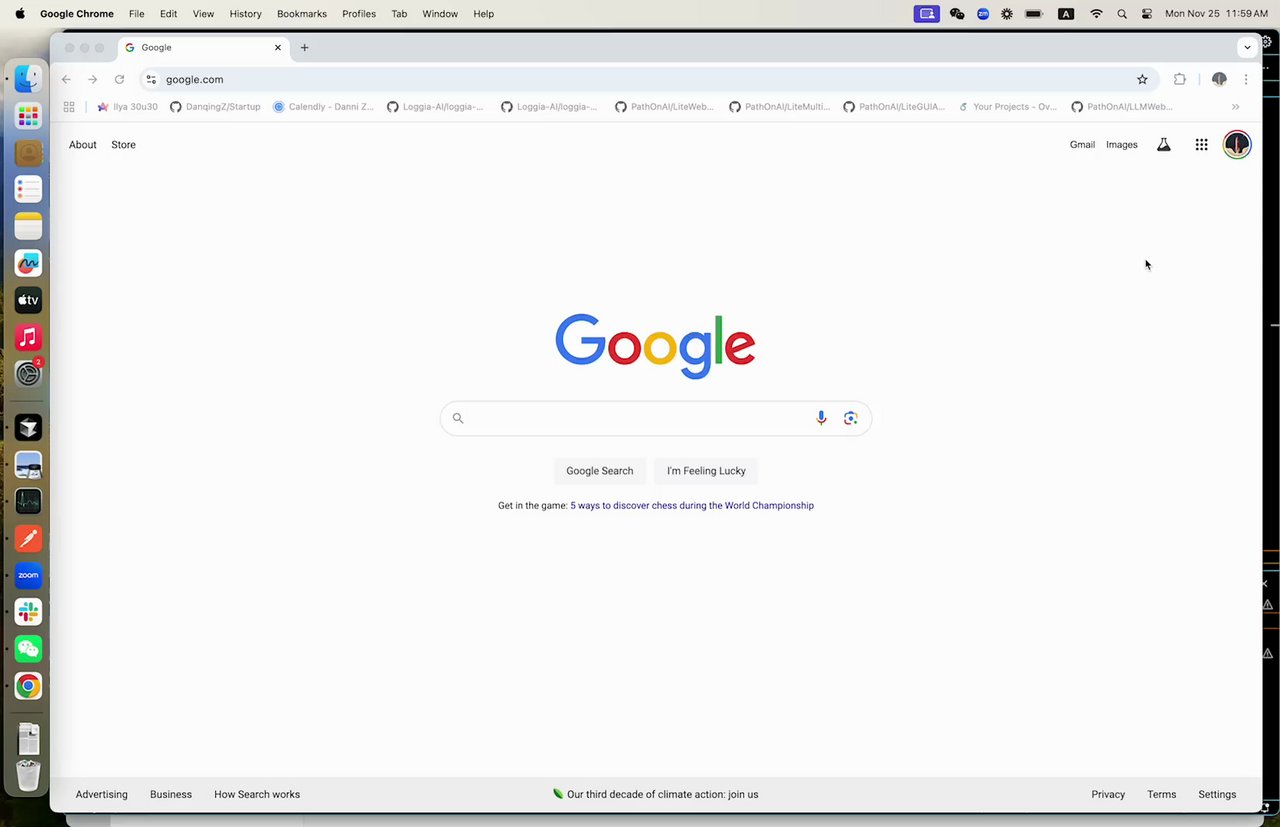Reload the current page

pyautogui.click(x=119, y=79)
